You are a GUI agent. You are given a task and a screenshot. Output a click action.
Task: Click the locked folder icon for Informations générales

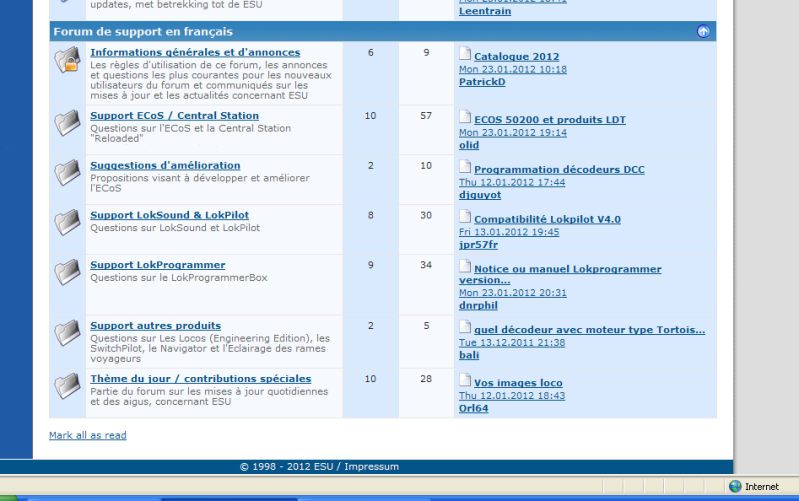pyautogui.click(x=67, y=60)
